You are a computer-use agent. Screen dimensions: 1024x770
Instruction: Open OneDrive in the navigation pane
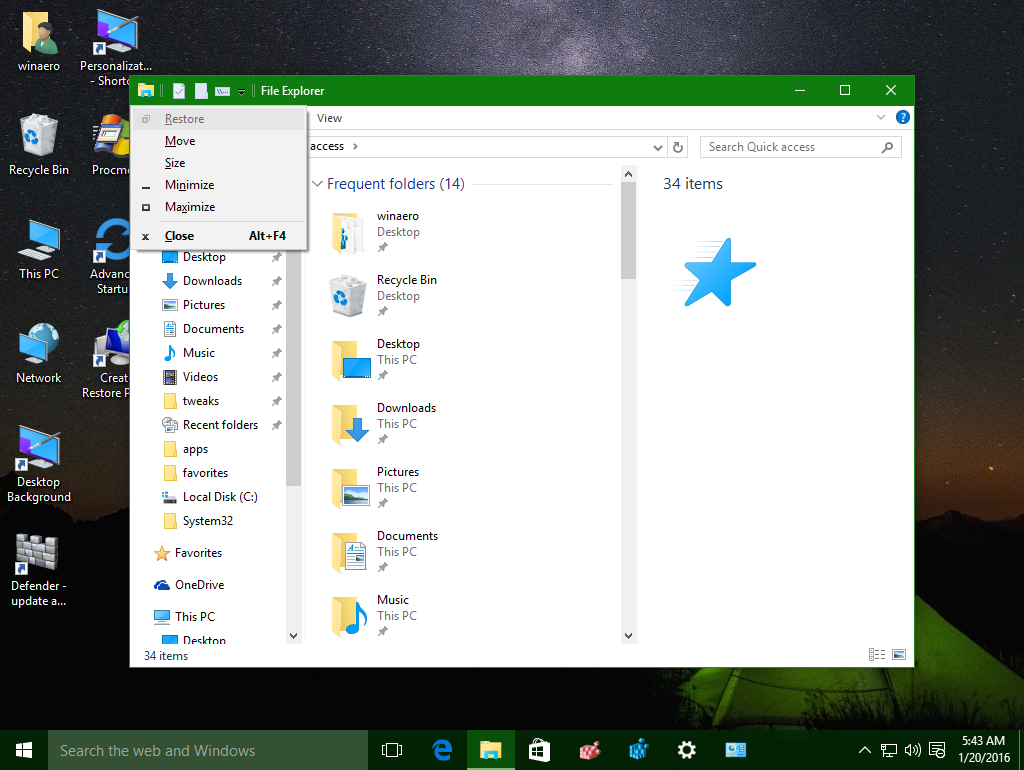pos(199,584)
